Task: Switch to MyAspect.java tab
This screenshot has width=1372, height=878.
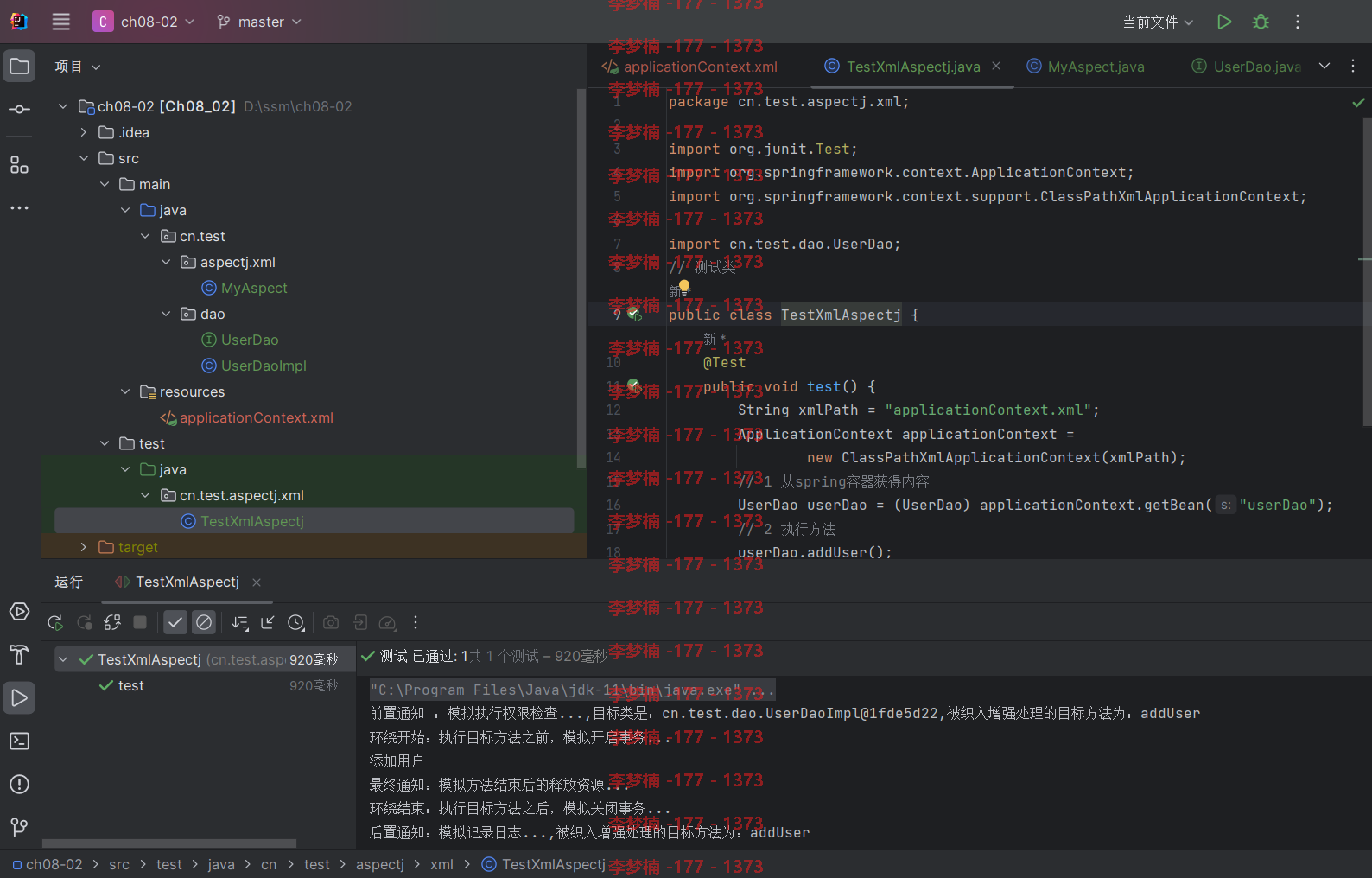Action: pyautogui.click(x=1085, y=67)
